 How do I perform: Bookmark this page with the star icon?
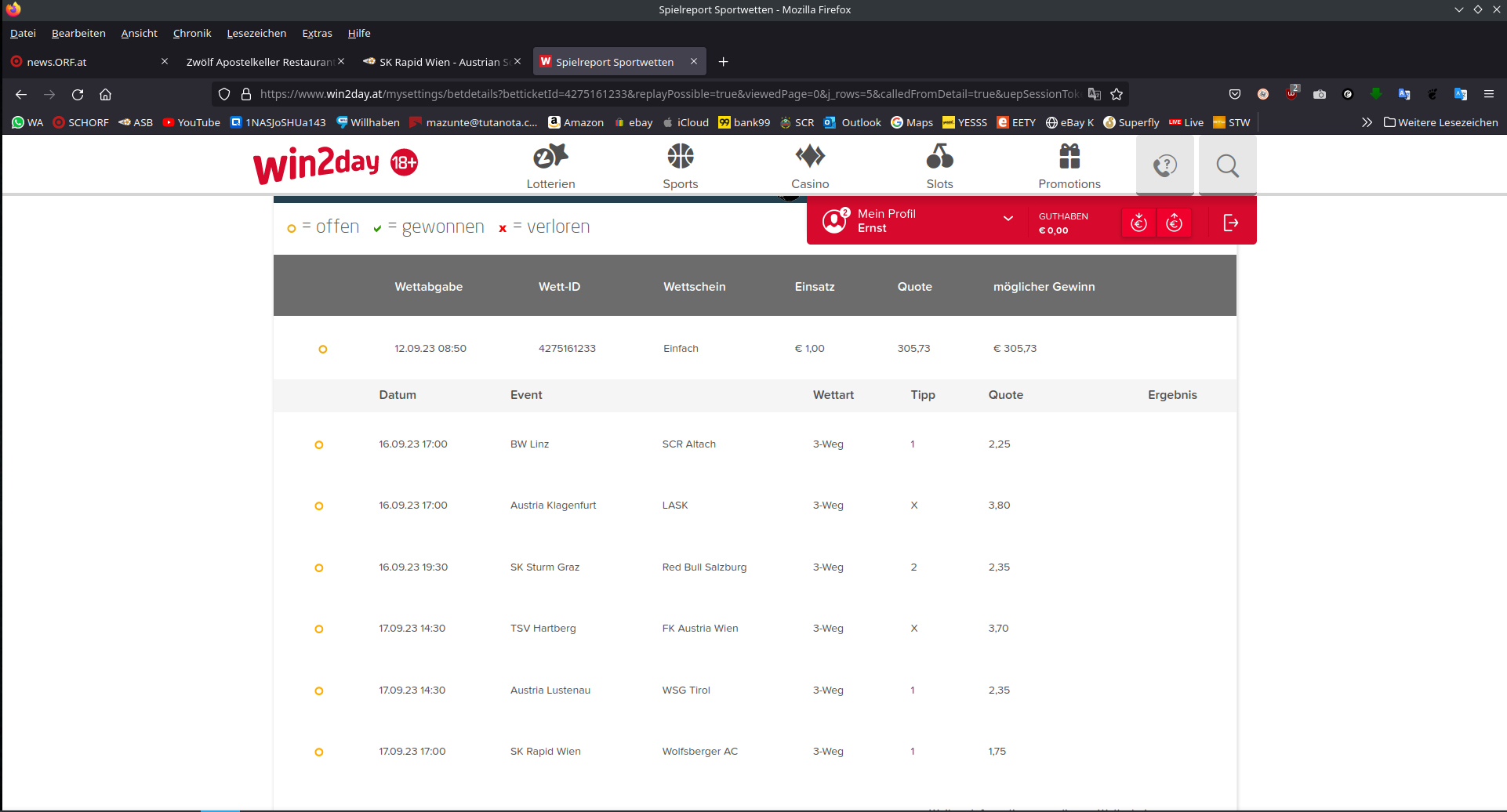[x=1117, y=94]
